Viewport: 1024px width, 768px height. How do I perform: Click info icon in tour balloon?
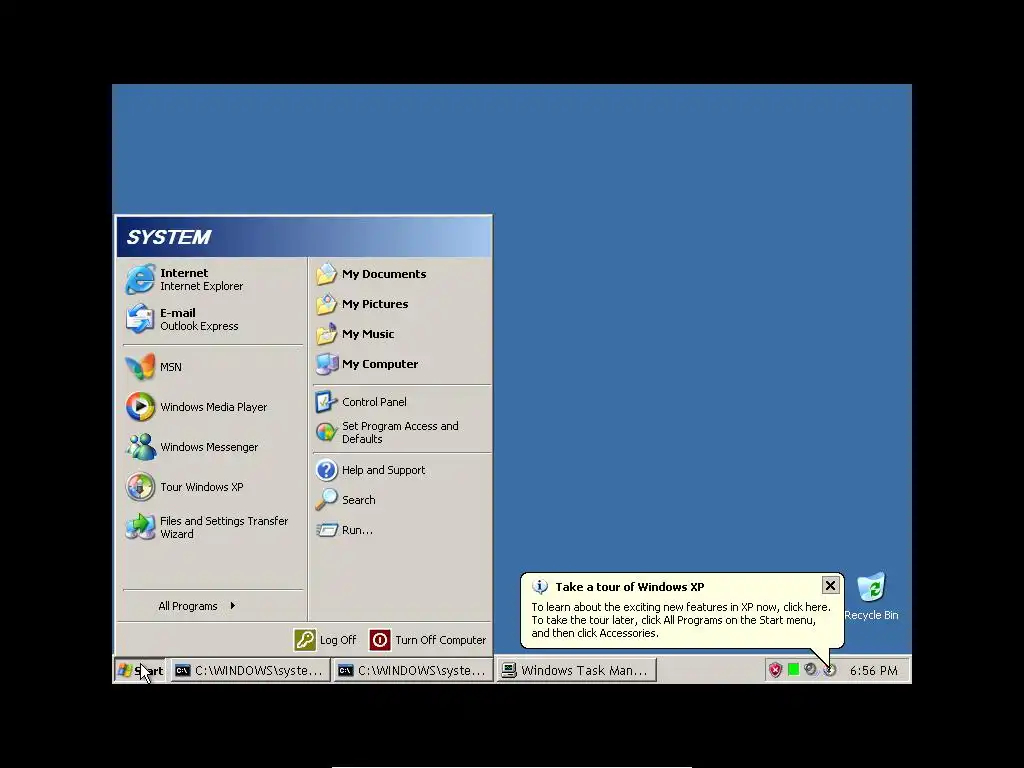pyautogui.click(x=540, y=586)
